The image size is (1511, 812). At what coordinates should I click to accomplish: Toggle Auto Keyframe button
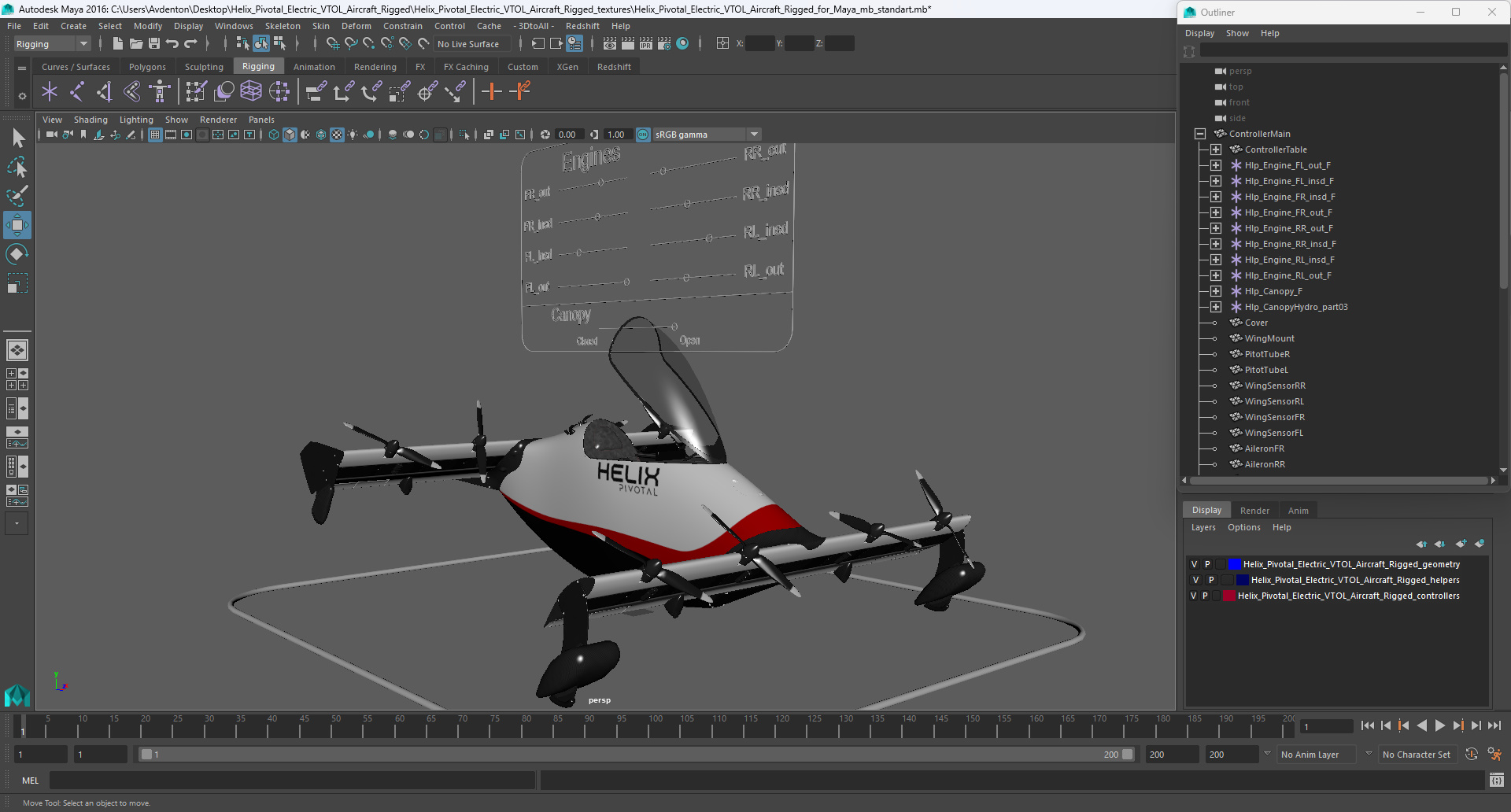(1471, 754)
